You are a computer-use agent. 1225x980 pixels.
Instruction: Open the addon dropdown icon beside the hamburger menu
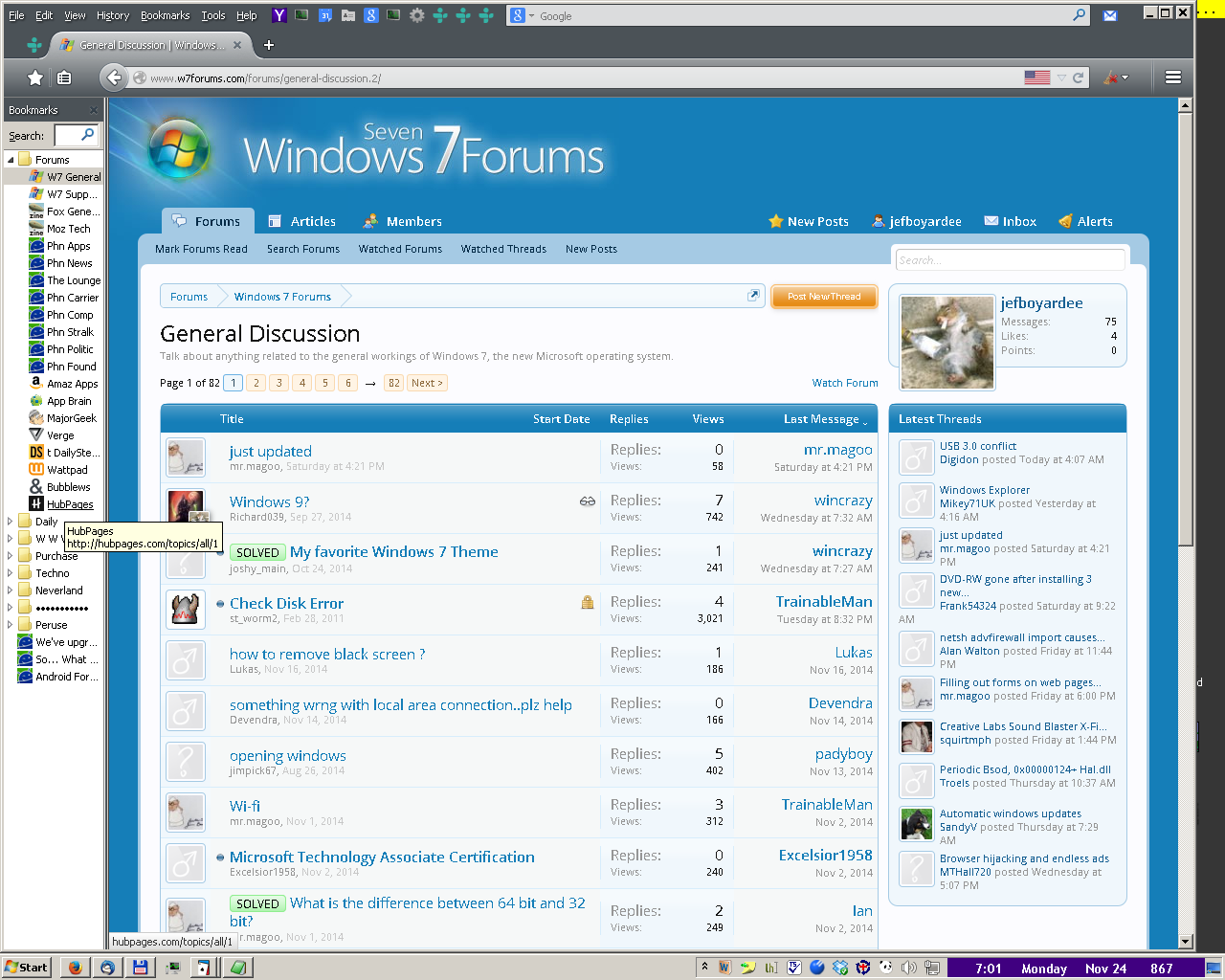click(x=1116, y=78)
